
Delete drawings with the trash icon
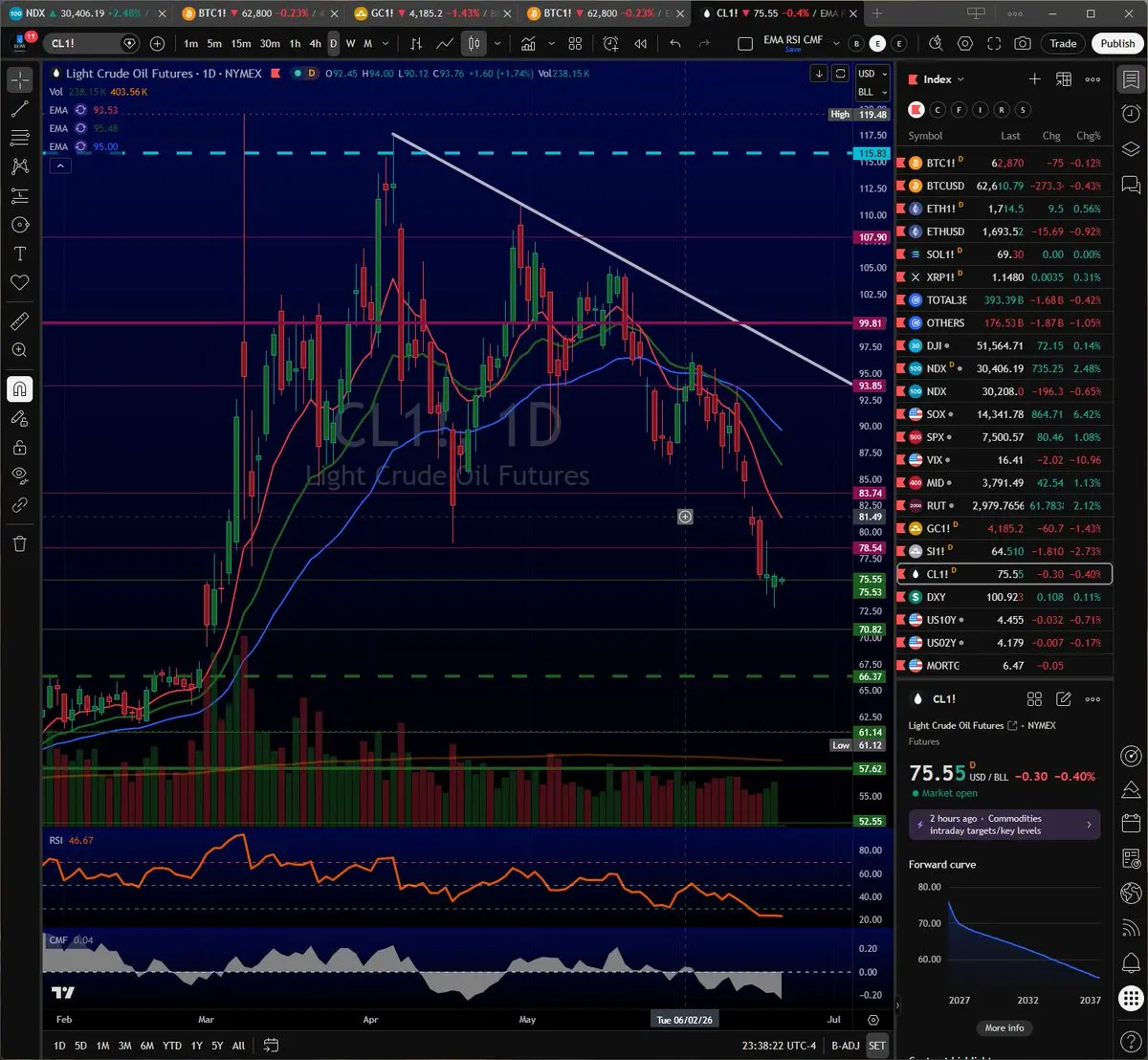pos(19,543)
